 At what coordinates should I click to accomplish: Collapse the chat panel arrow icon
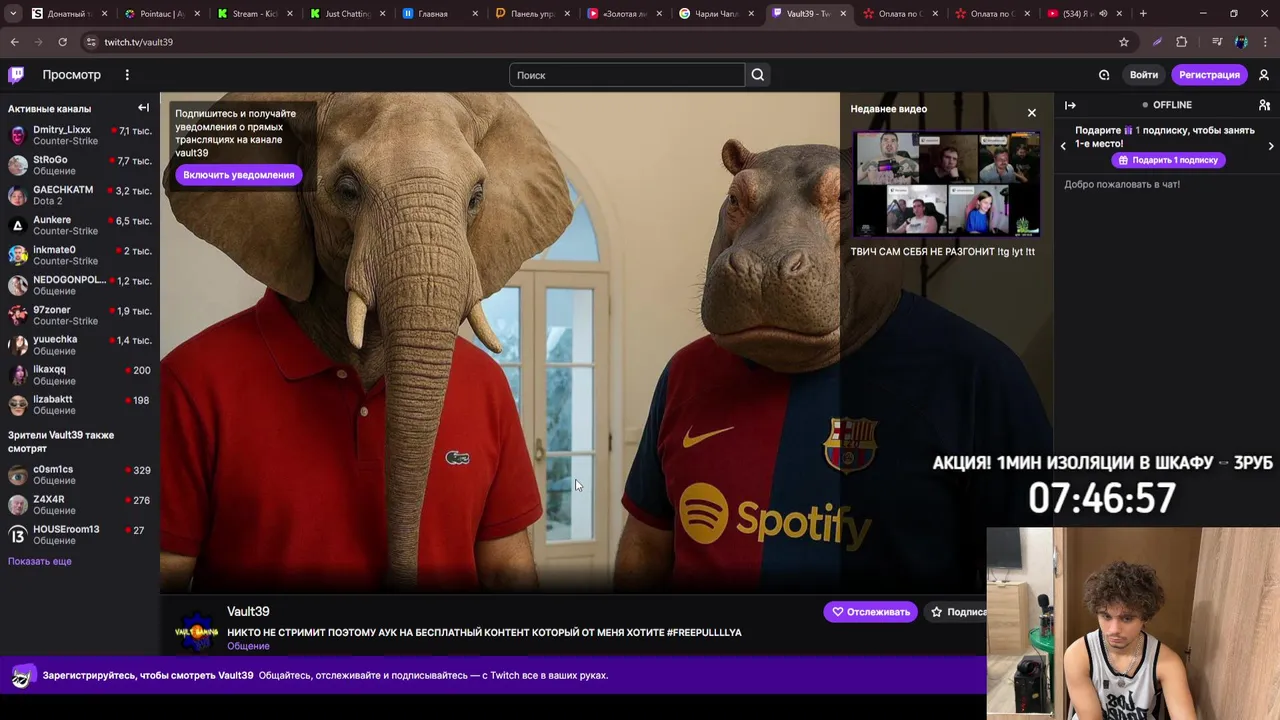[1070, 105]
